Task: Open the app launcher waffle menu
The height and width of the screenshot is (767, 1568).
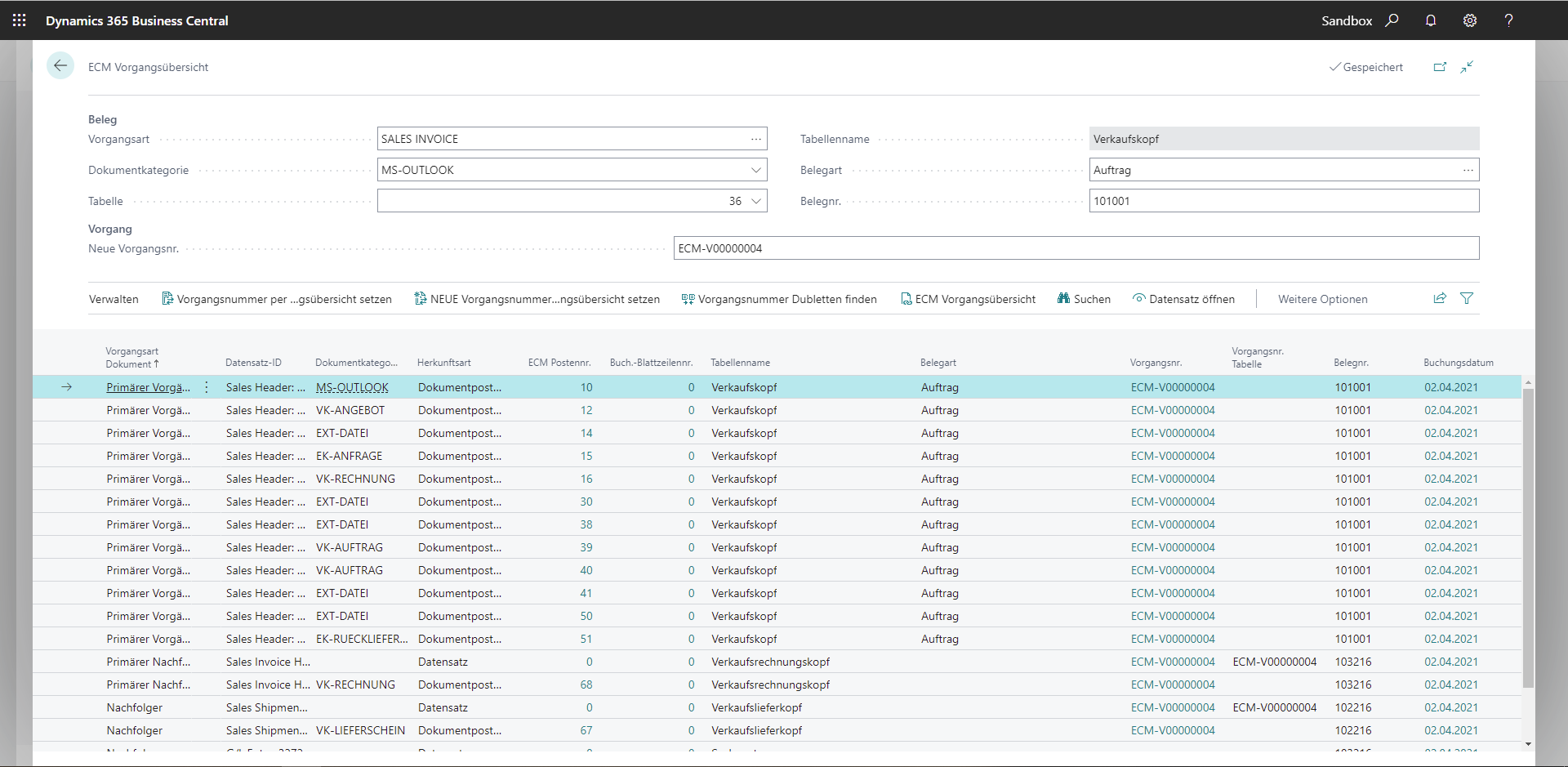Action: [x=20, y=20]
